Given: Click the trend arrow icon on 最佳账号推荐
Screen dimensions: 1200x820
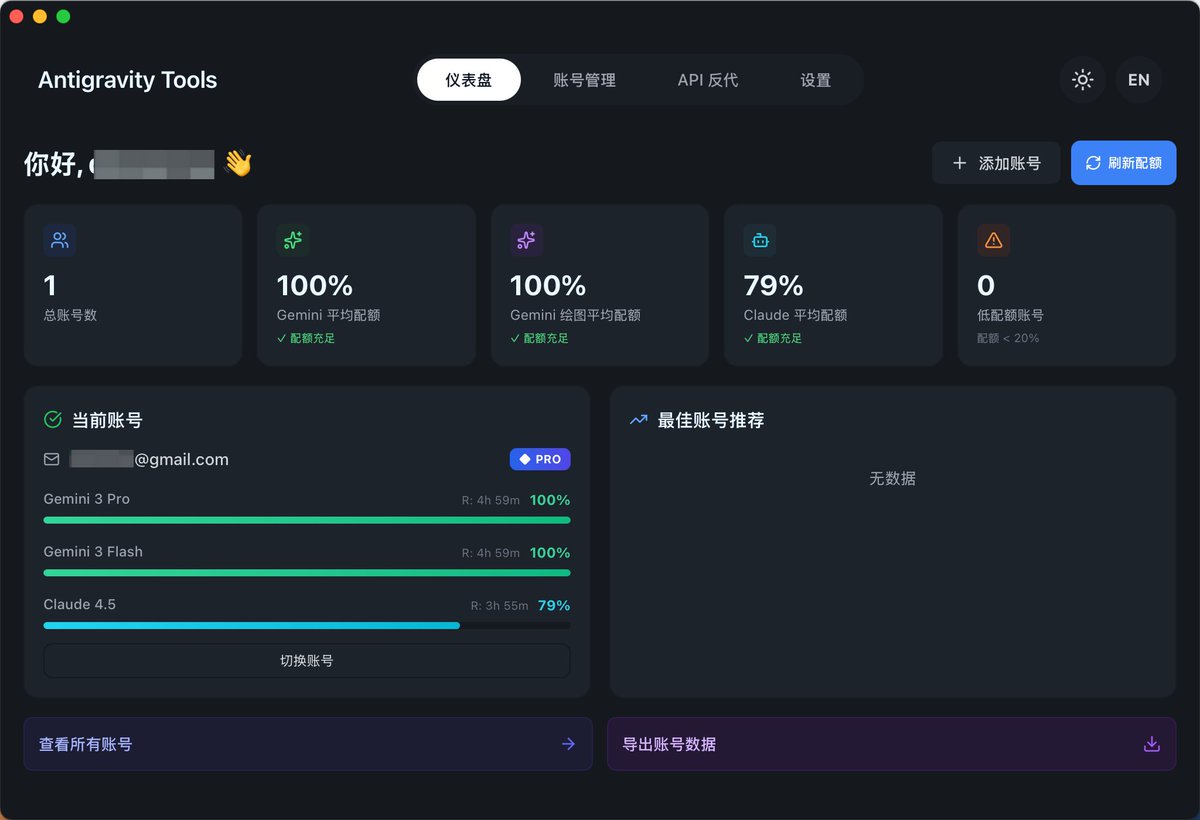Looking at the screenshot, I should point(638,420).
